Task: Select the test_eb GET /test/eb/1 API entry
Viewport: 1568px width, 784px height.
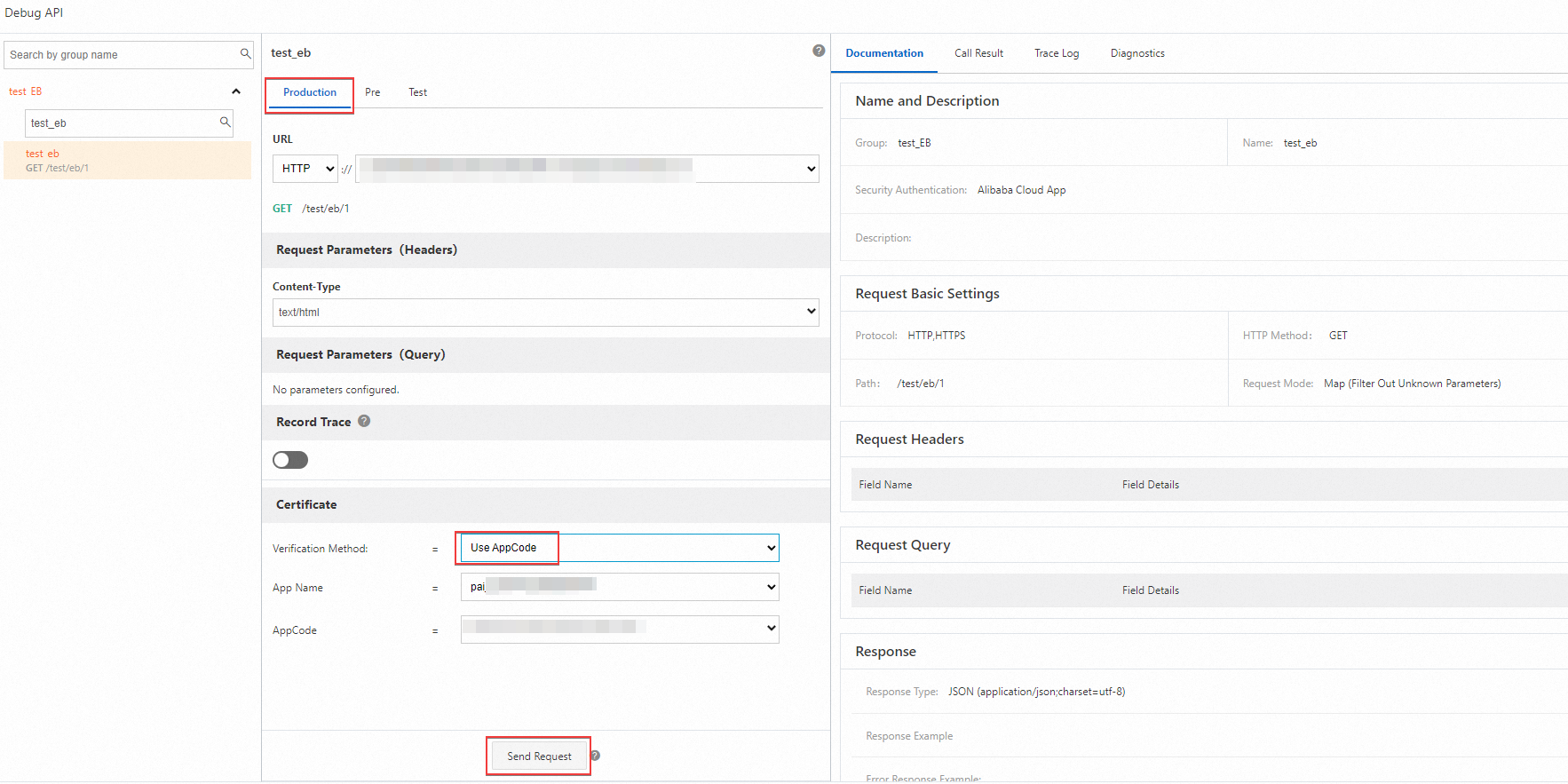Action: pos(128,161)
